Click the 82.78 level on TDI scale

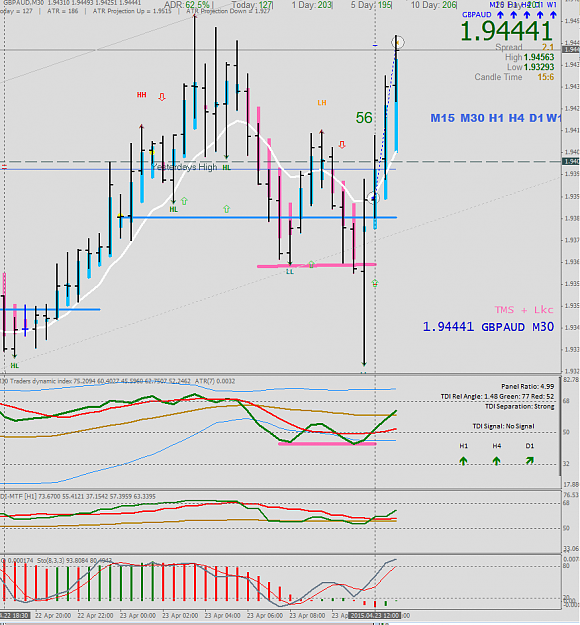point(571,380)
